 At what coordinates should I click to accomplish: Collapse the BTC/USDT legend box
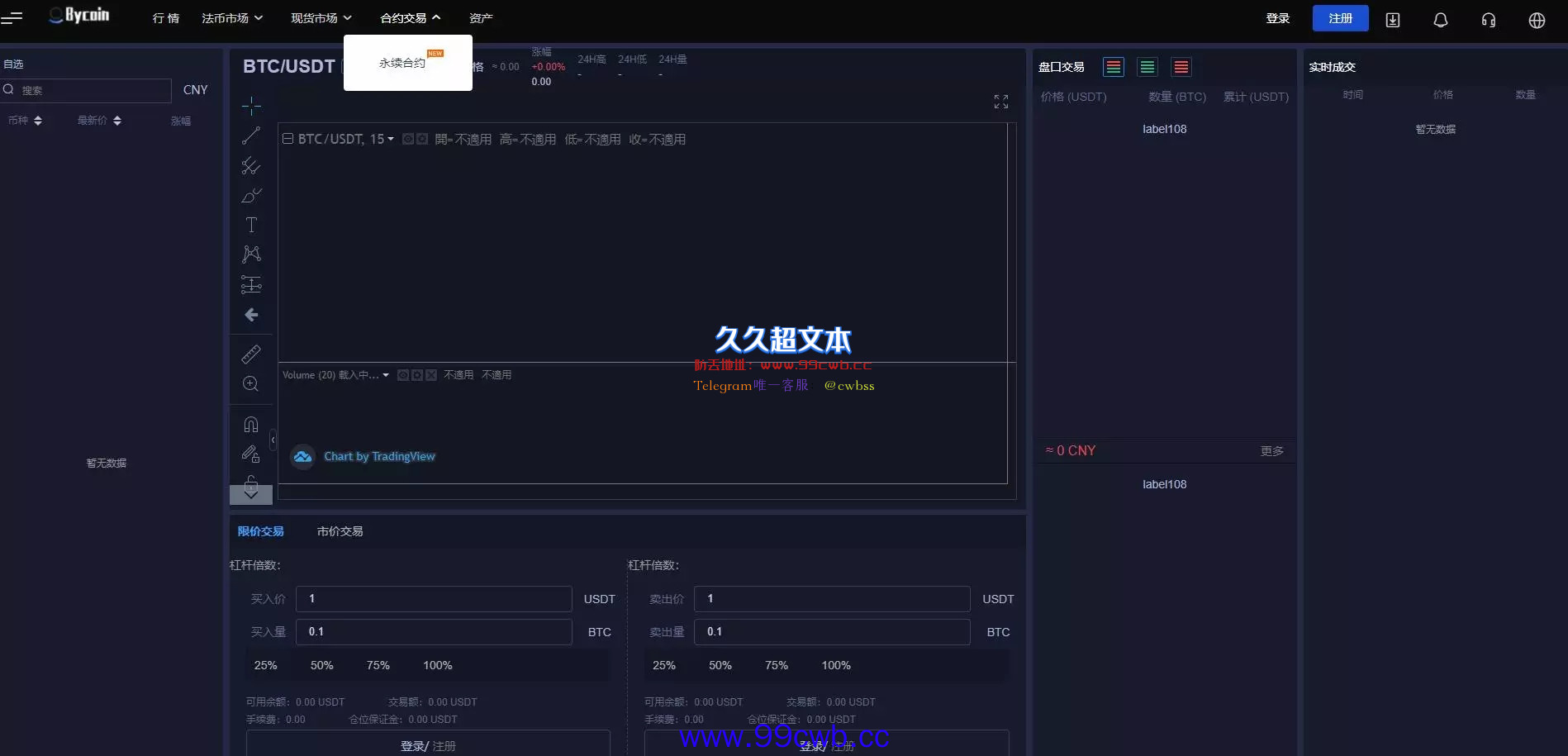[287, 139]
